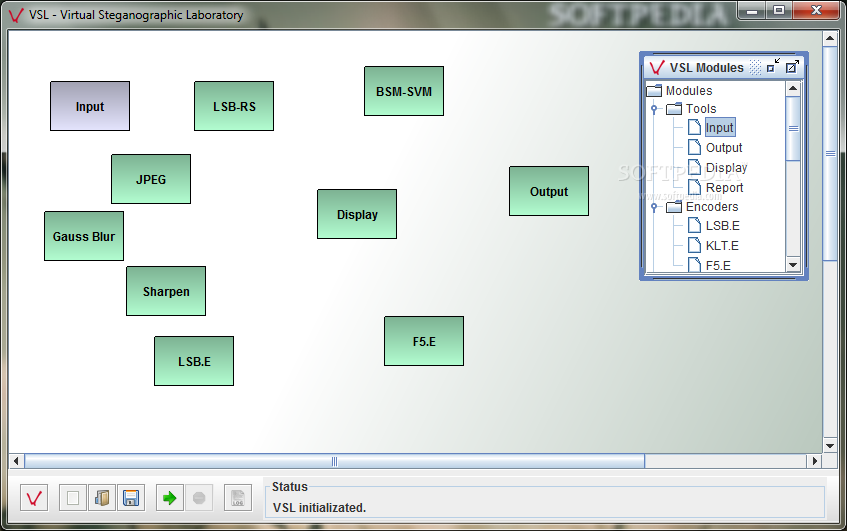The height and width of the screenshot is (531, 847).
Task: Select the LSB.E node on canvas
Action: (194, 361)
